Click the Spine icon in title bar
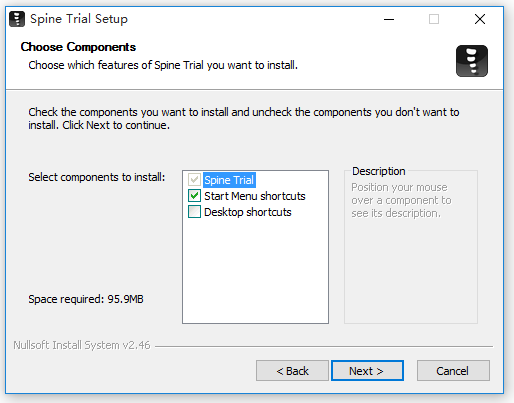 (x=17, y=19)
